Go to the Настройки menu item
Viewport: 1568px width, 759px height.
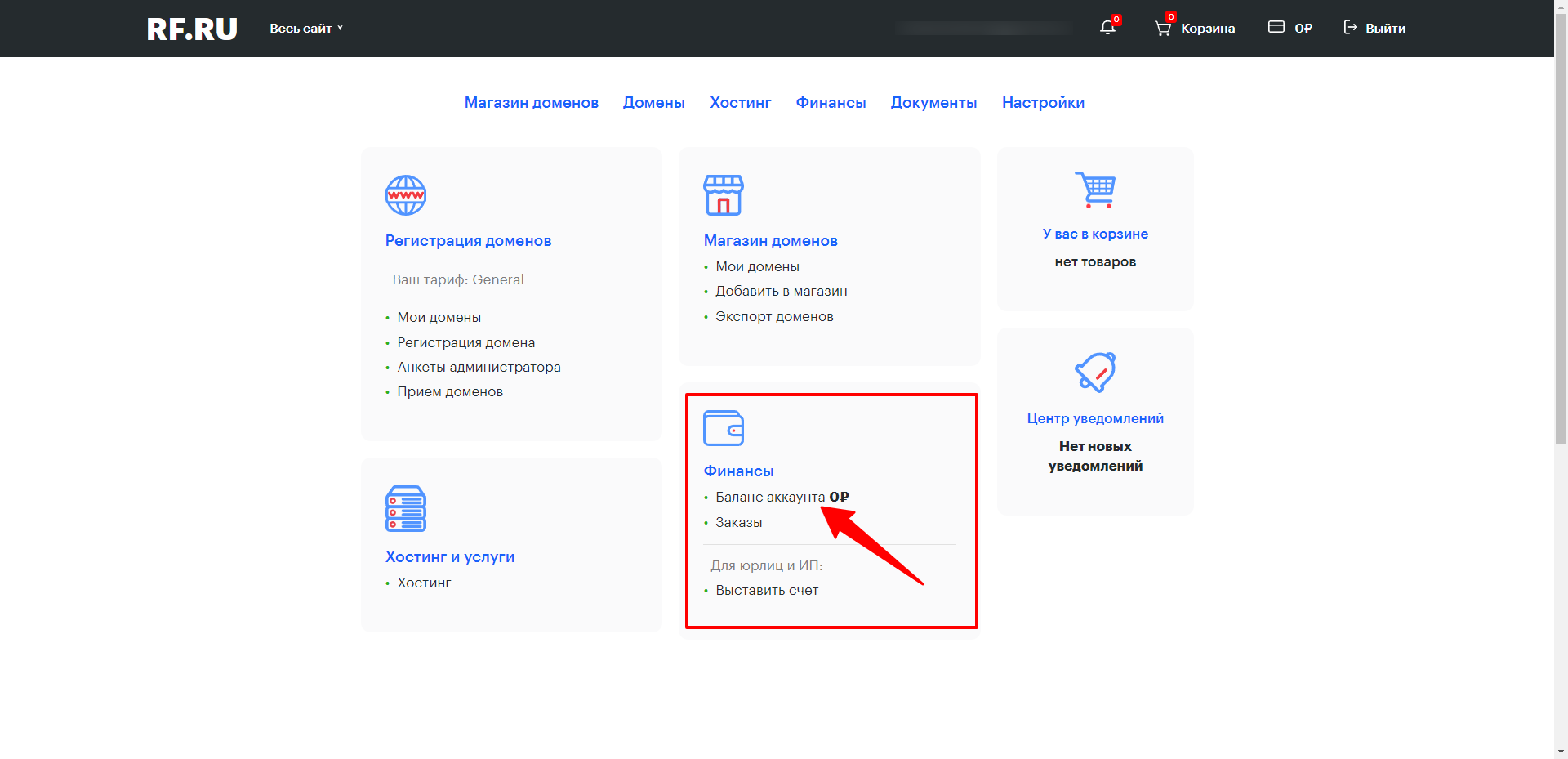coord(1043,103)
